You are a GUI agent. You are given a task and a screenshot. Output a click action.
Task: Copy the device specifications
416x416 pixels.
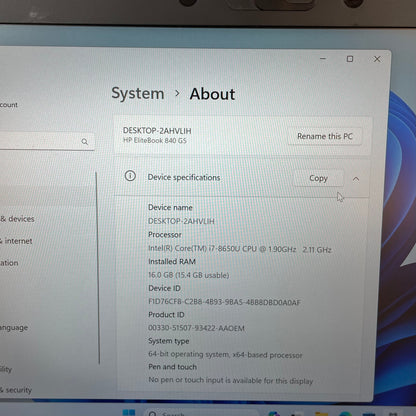click(x=318, y=178)
